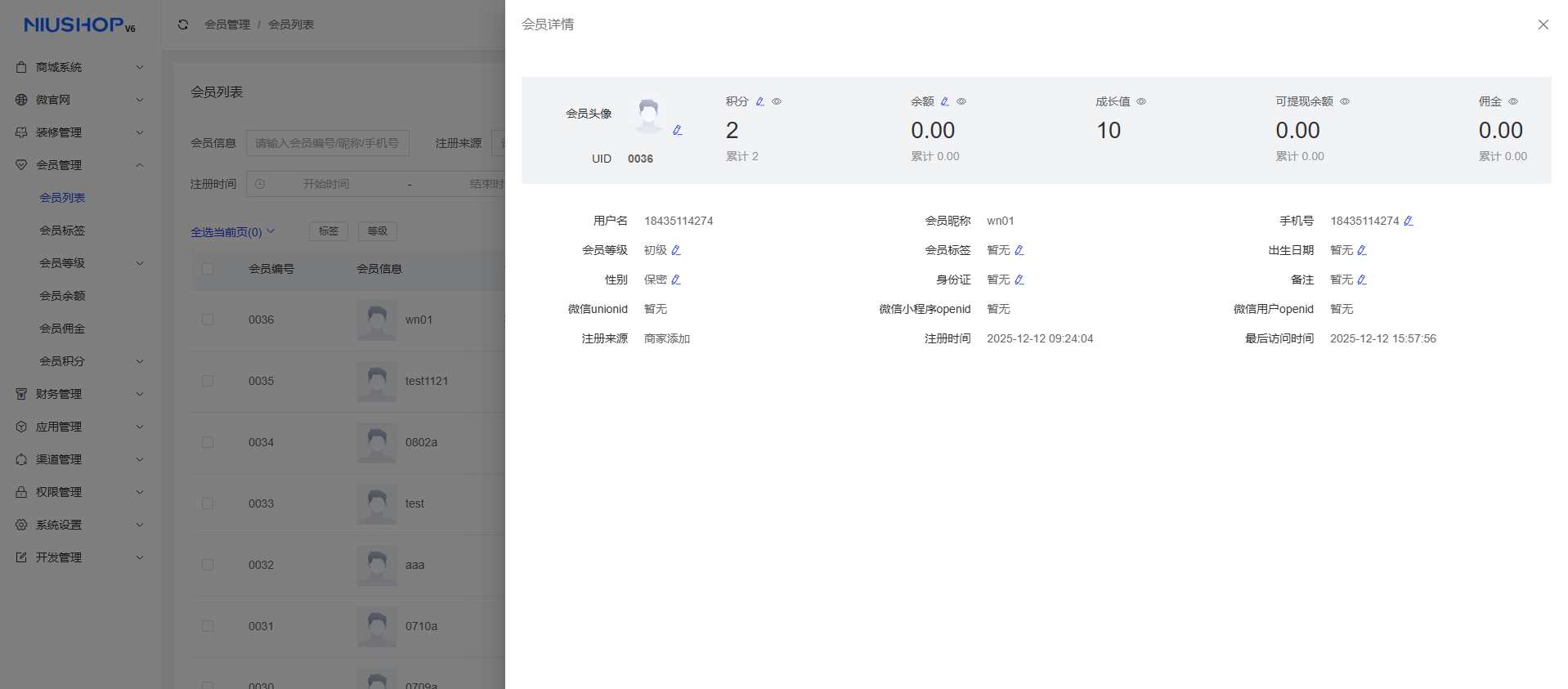Click the 会员标签 edit pencil
1568x689 pixels.
point(1019,250)
